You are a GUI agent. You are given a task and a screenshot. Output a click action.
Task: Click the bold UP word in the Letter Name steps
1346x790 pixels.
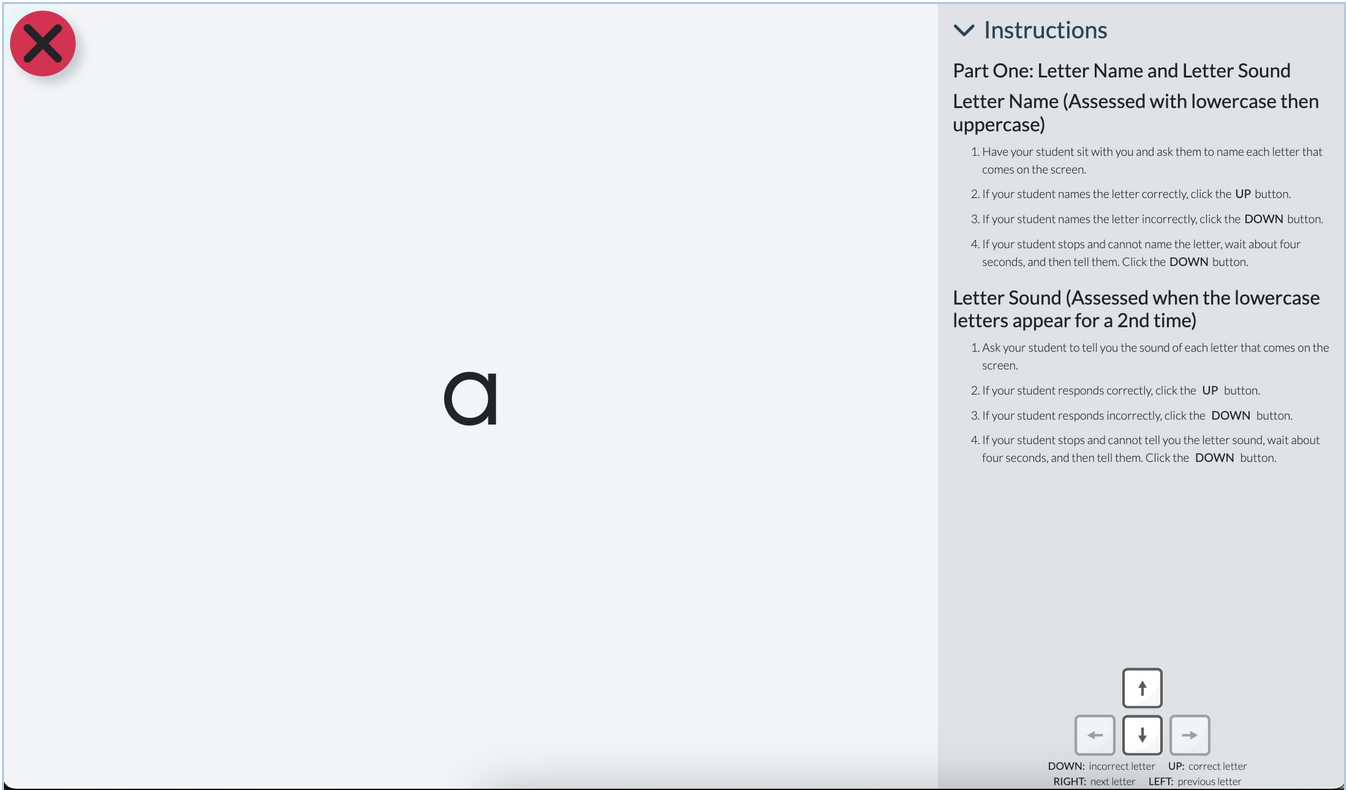(x=1243, y=194)
